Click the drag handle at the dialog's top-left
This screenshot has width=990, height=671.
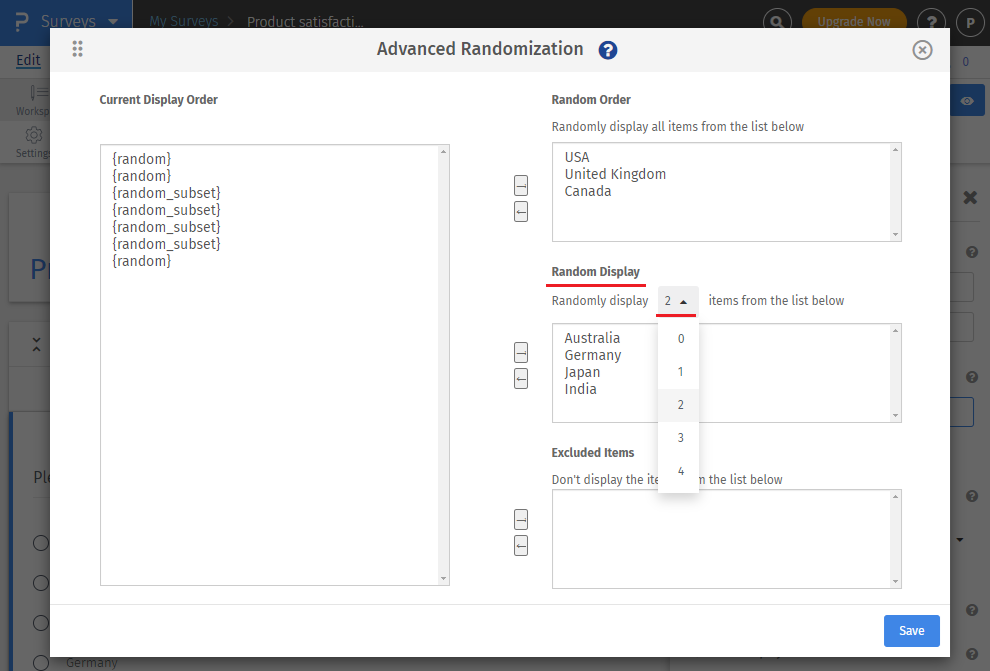[77, 49]
